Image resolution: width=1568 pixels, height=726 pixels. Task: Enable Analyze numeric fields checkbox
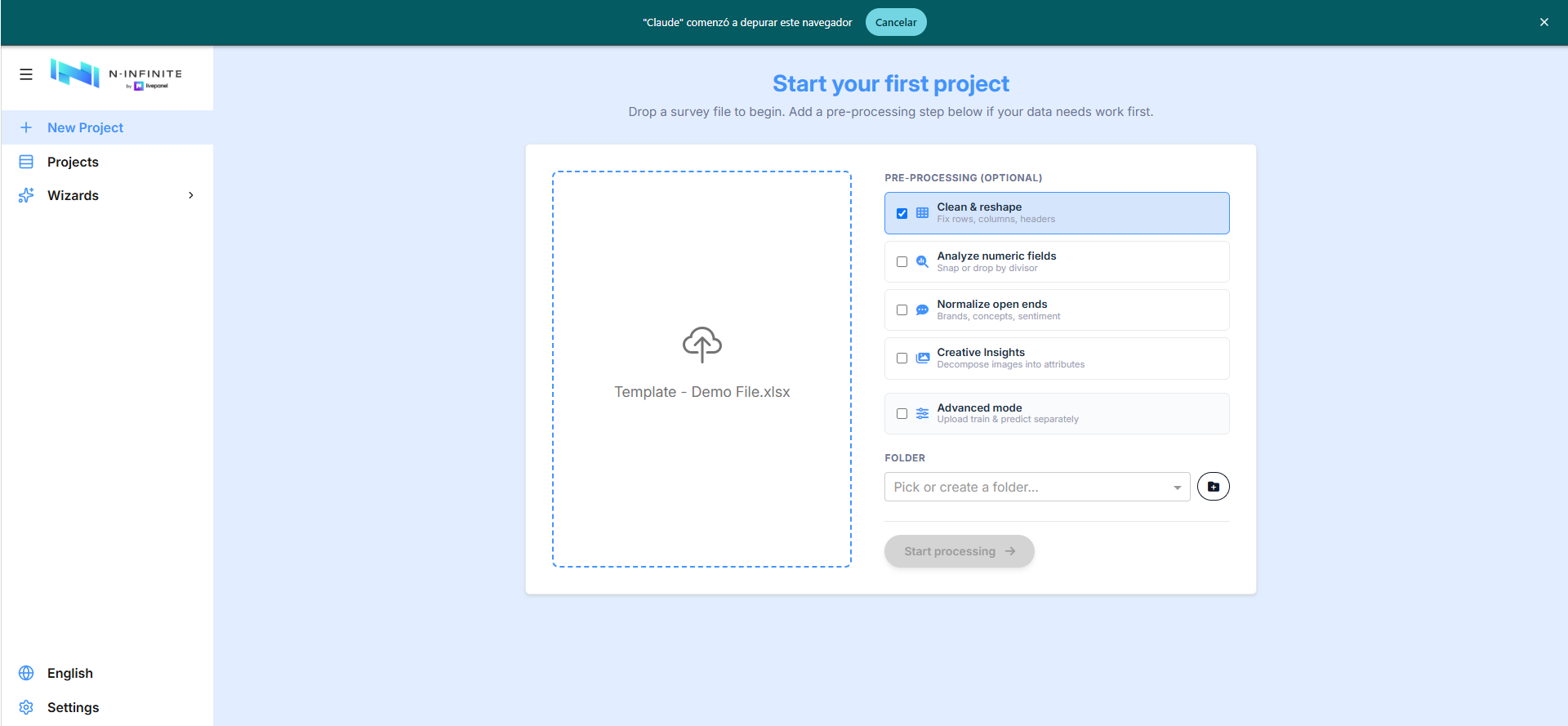(x=902, y=261)
